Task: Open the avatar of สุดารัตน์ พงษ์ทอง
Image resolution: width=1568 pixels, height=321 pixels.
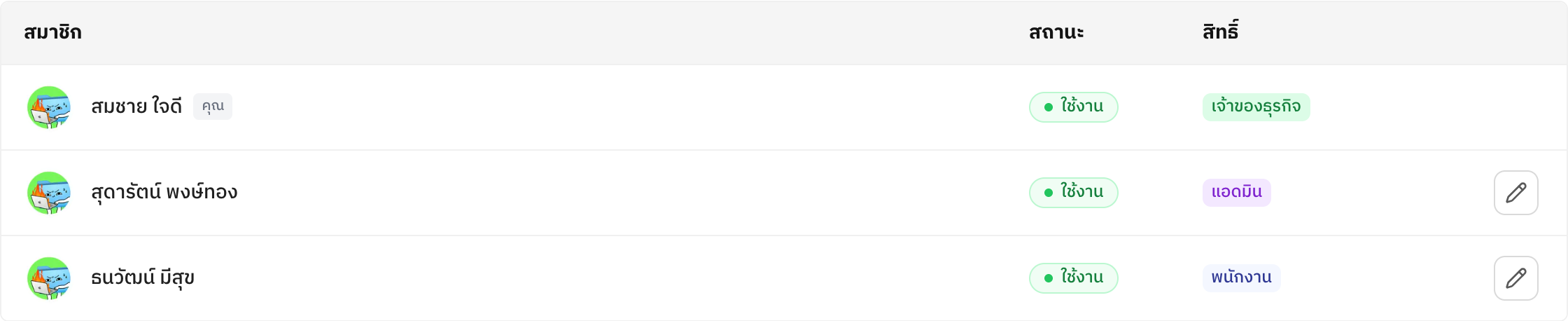Action: click(49, 193)
